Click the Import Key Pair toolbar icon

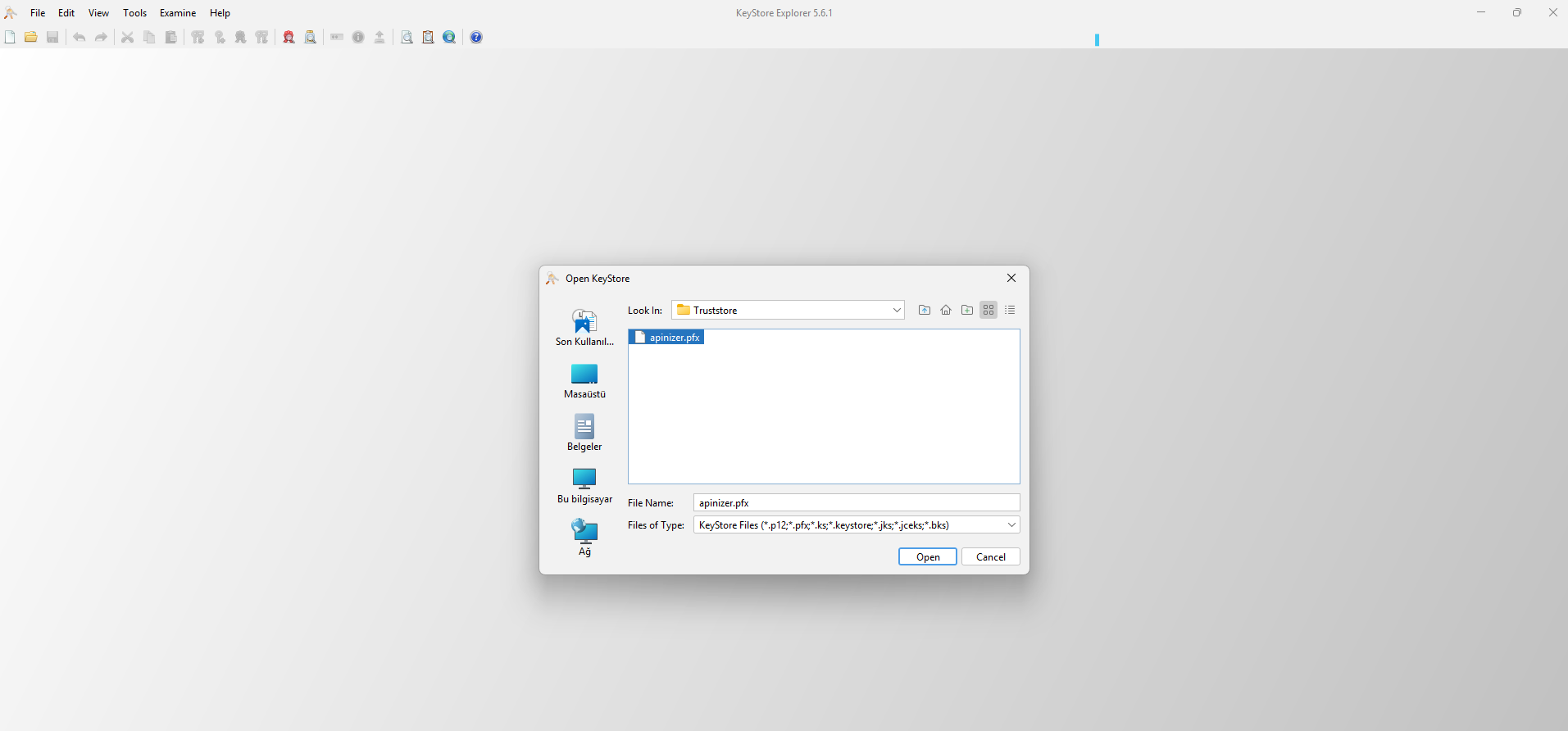coord(262,37)
